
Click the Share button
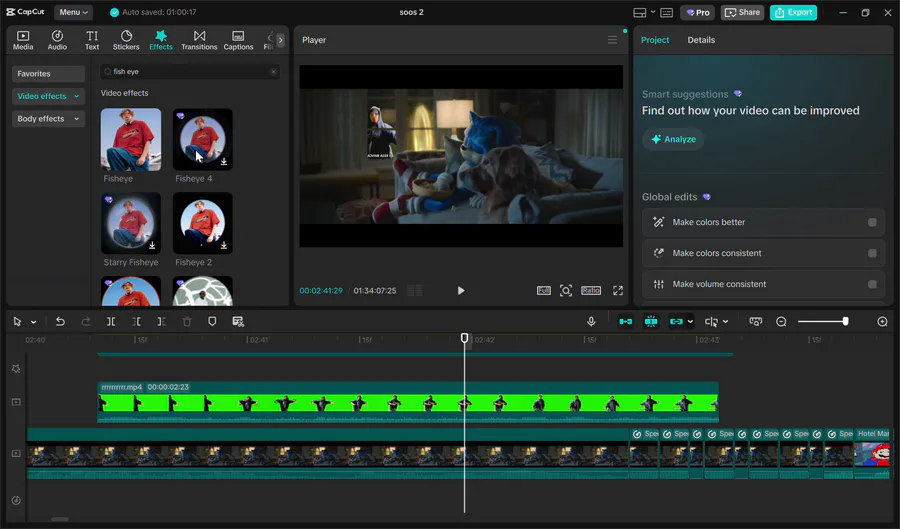coord(742,12)
